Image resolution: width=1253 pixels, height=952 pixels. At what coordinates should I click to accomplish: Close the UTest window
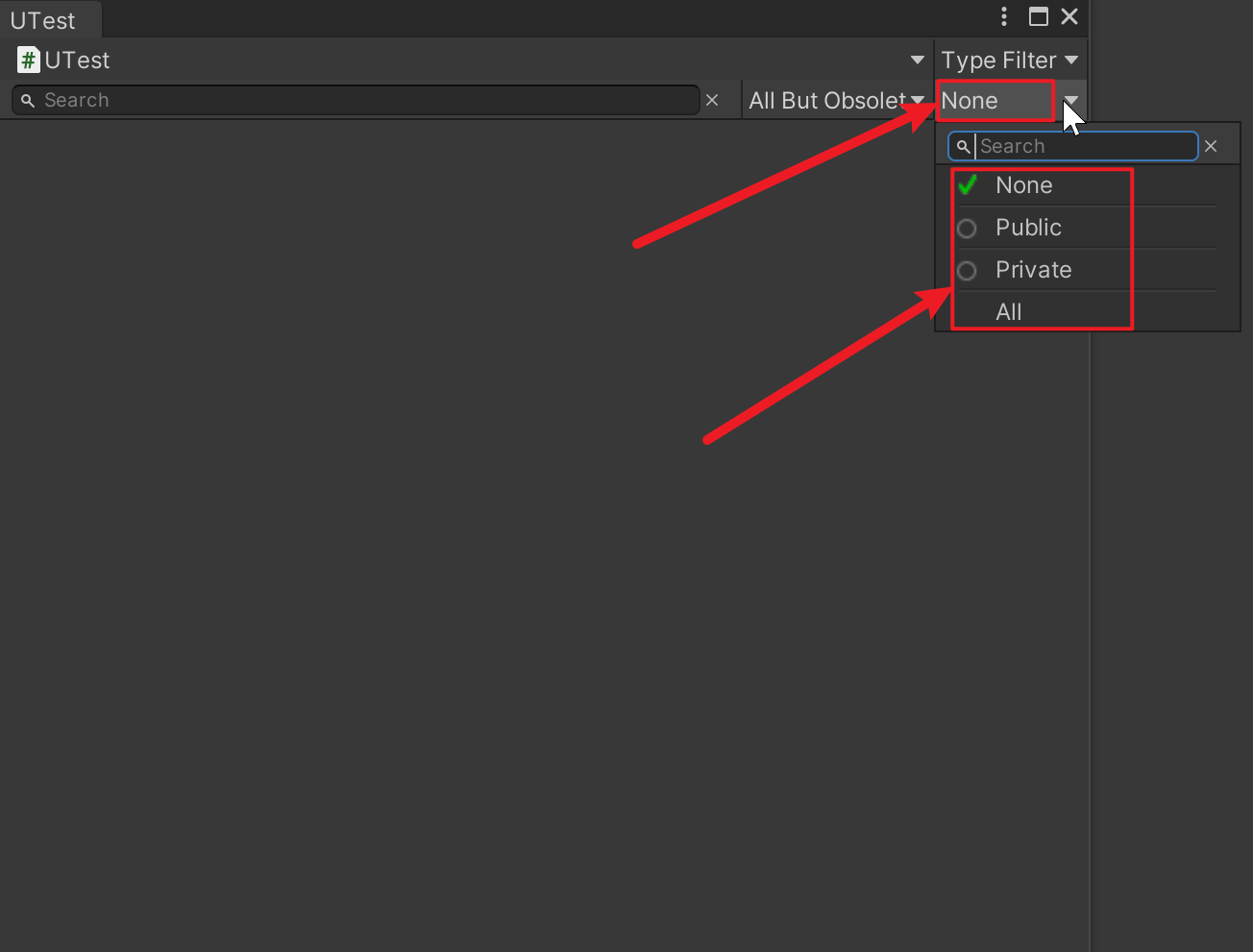1069,16
